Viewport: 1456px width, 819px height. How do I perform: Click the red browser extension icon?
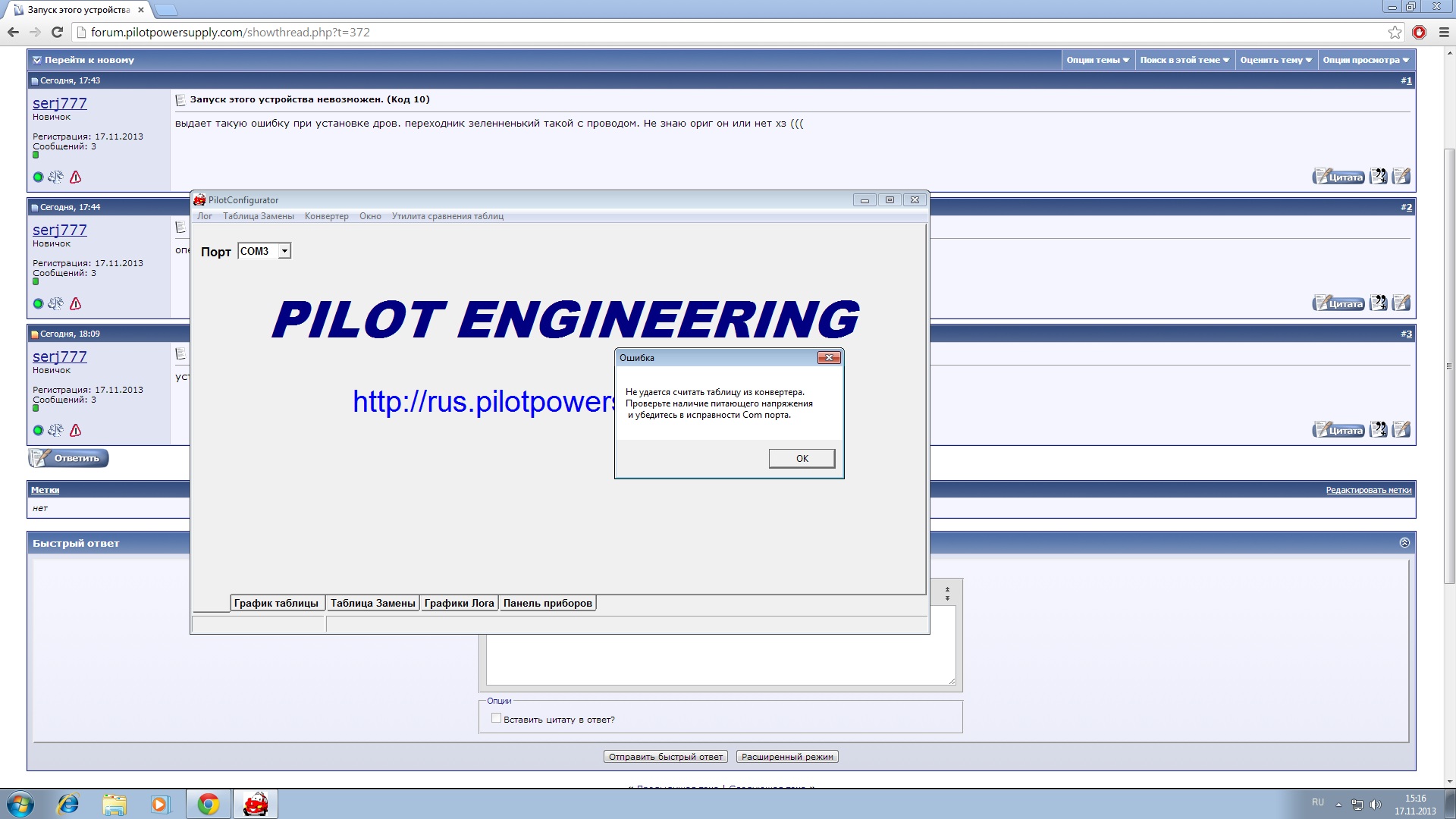(x=1419, y=32)
